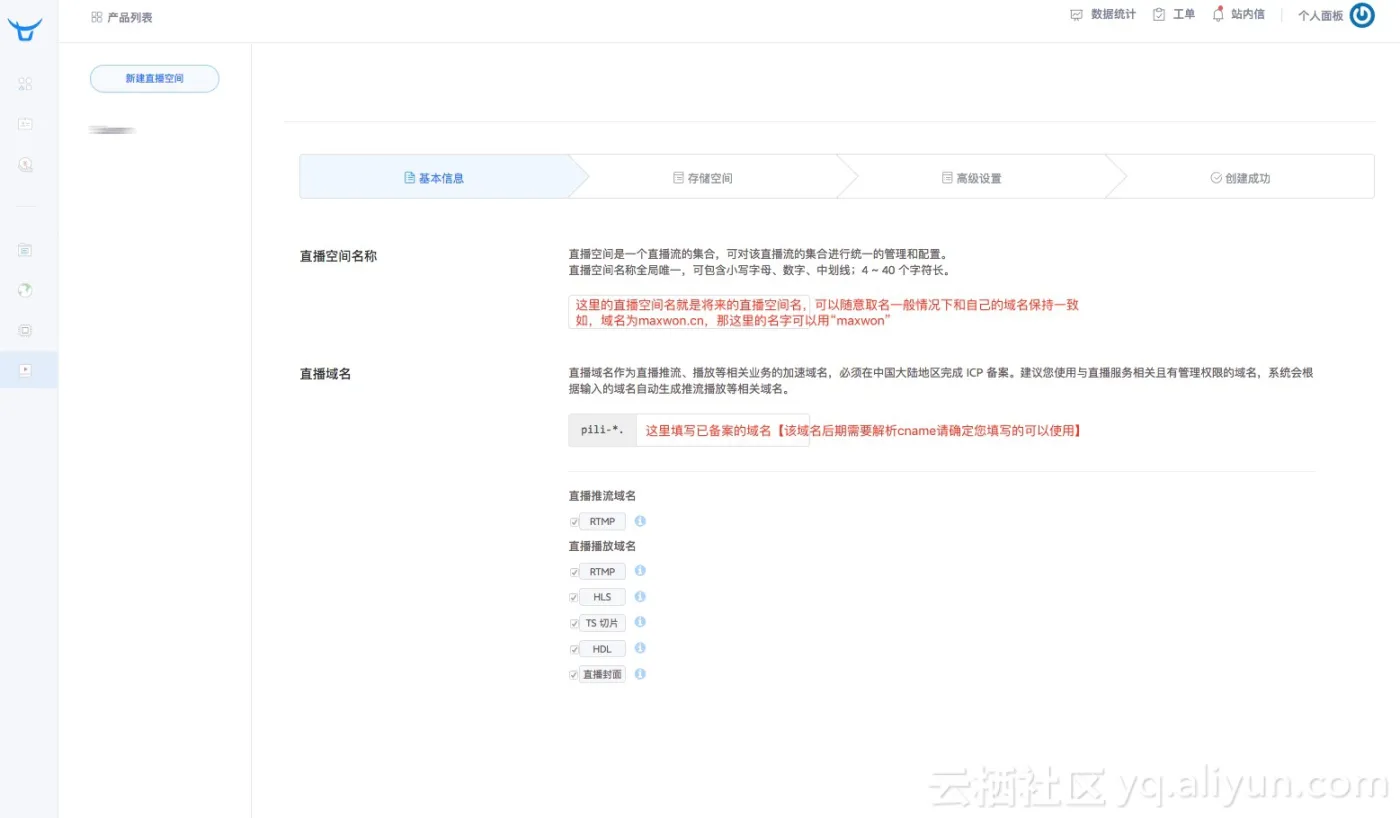Focus the 直播空间名称 input field
Screen dimensions: 1400x818
pyautogui.click(x=689, y=312)
